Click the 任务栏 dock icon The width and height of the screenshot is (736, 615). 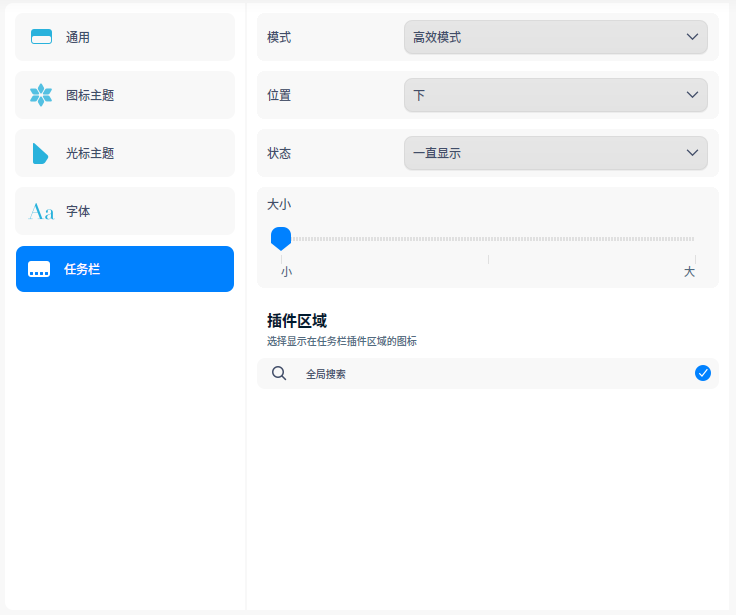pyautogui.click(x=39, y=269)
